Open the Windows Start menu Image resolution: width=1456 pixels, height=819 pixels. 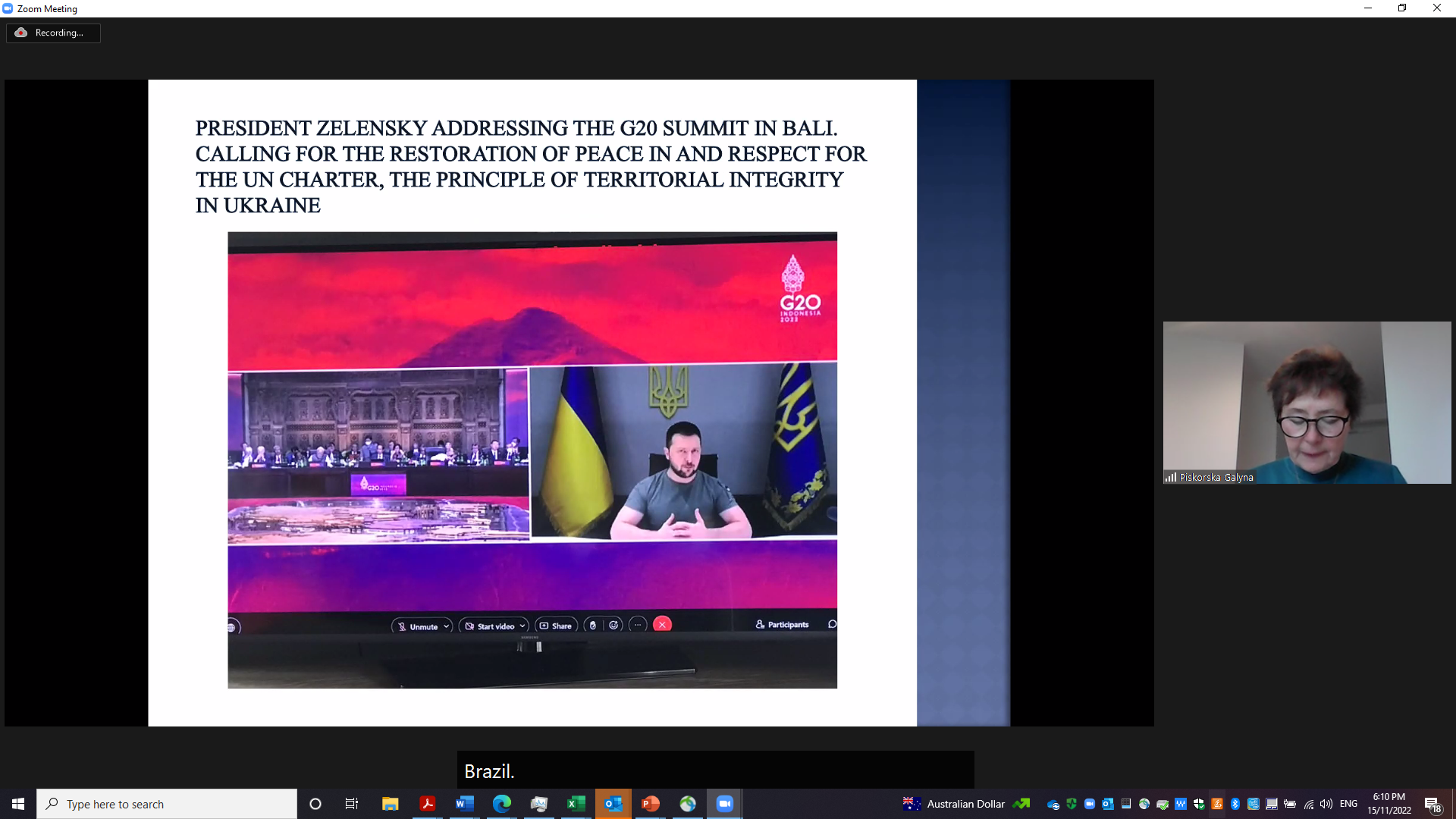[x=18, y=804]
